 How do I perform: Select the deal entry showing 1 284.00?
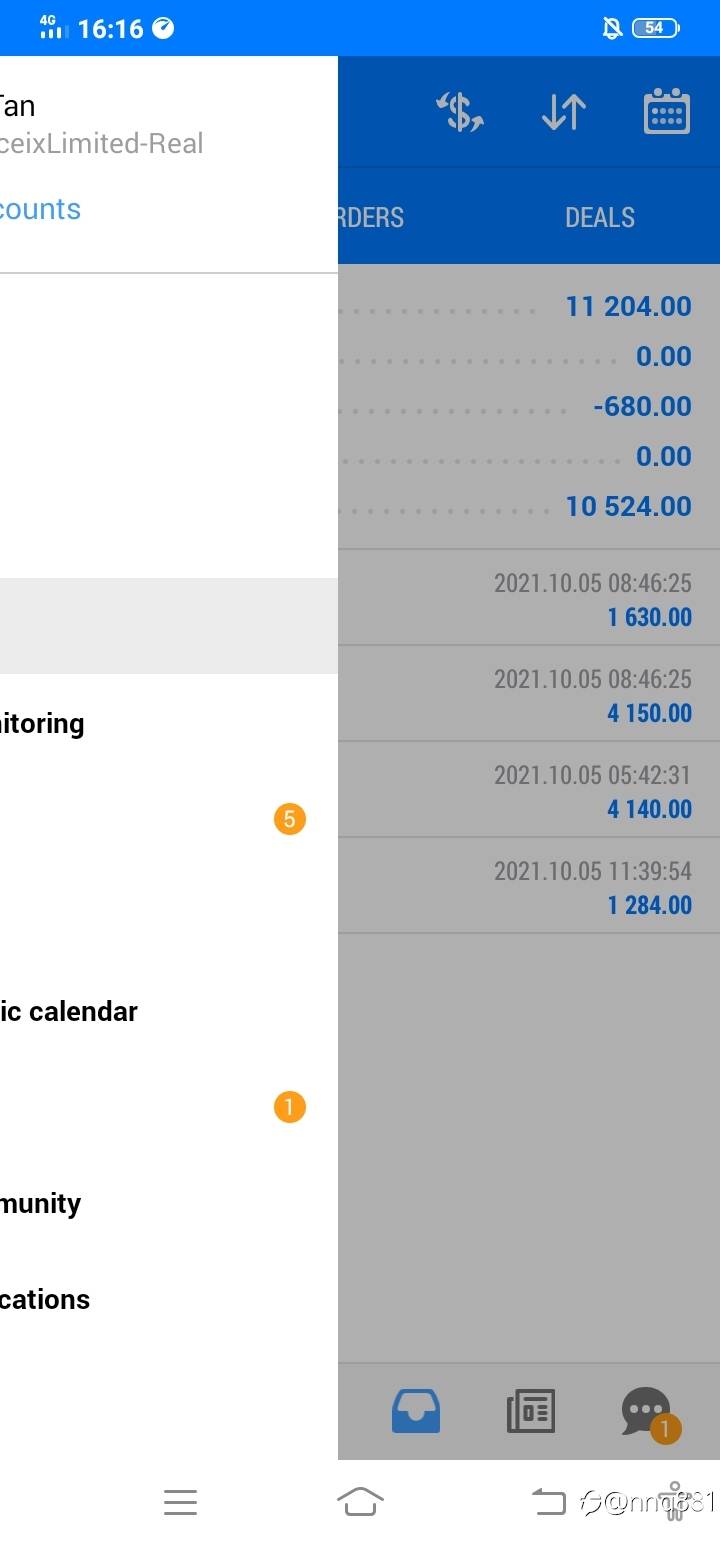(x=528, y=886)
